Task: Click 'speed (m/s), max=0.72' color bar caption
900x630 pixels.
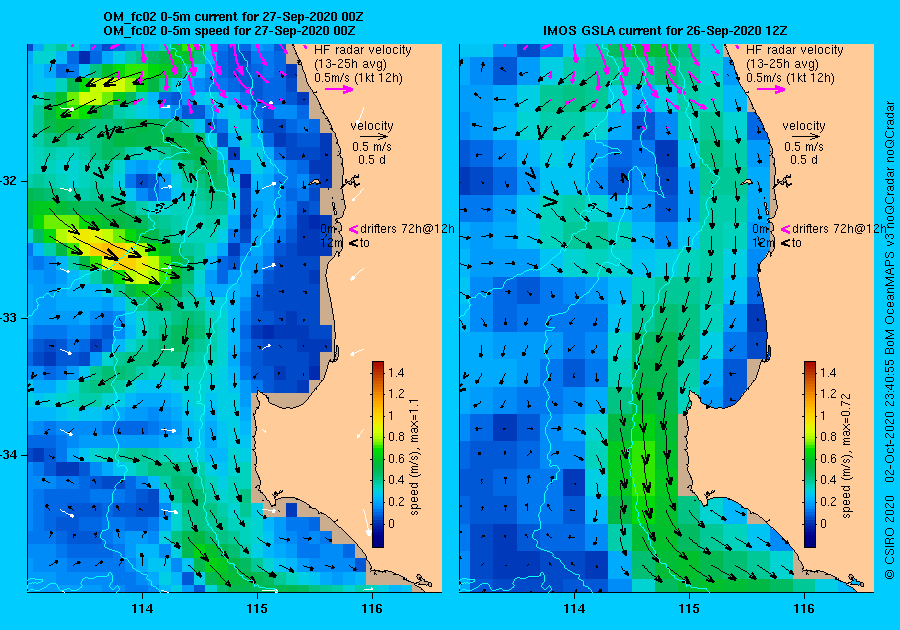Action: pos(847,456)
